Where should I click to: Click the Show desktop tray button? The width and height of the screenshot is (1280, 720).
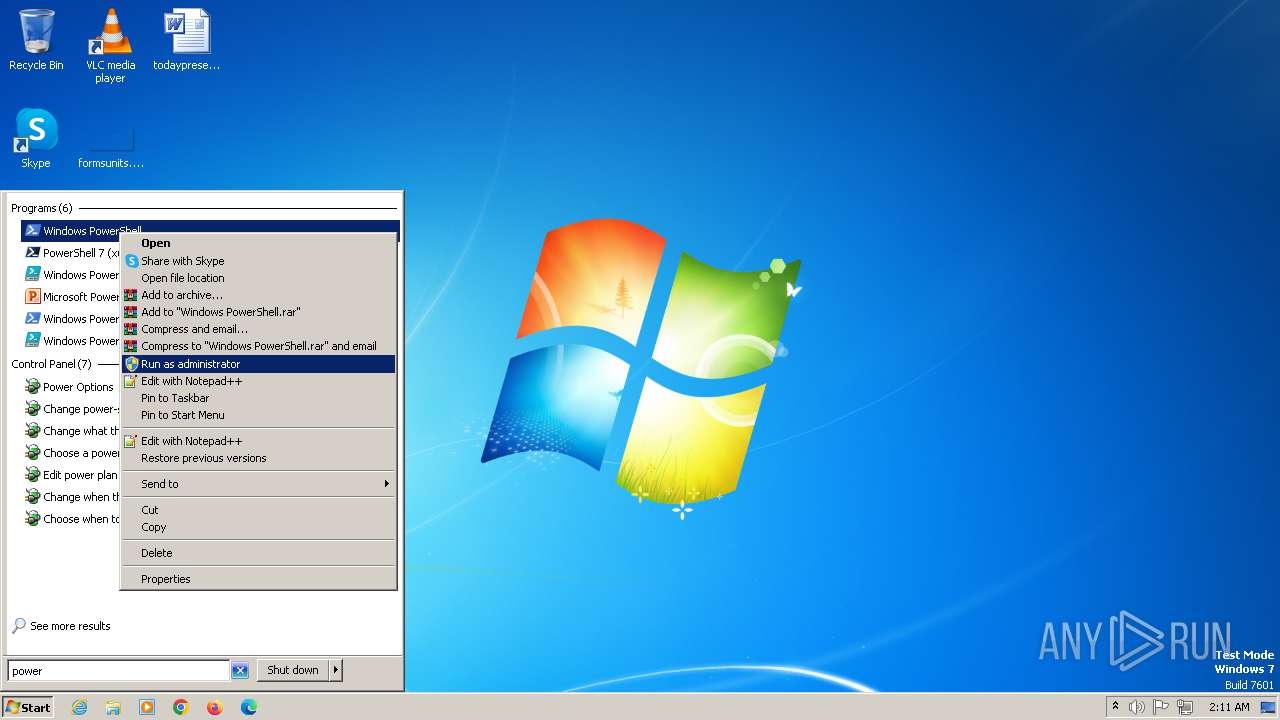[1269, 707]
